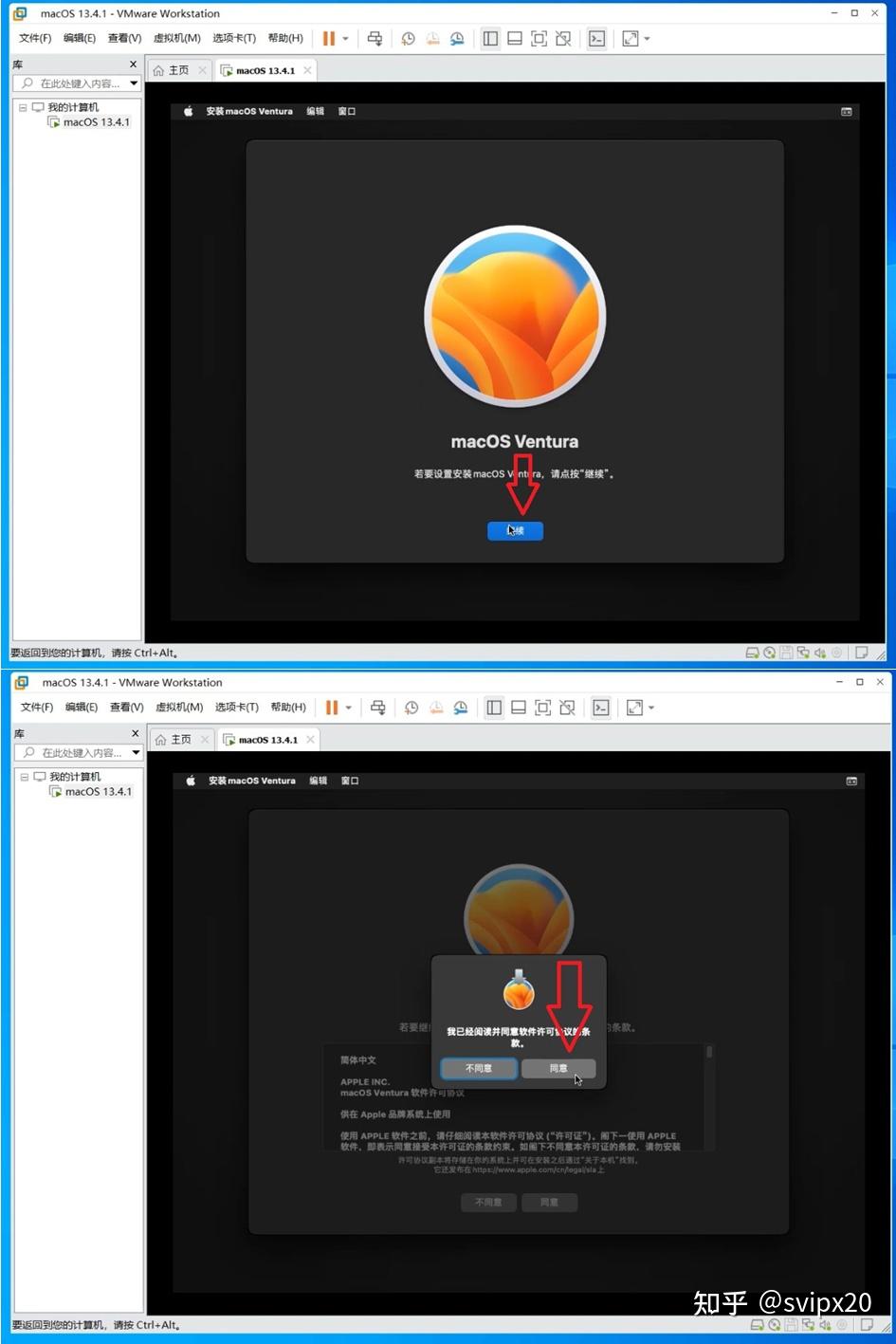Open snapshot manager icon in top window toolbar
Viewport: 896px width, 1344px height.
click(457, 39)
